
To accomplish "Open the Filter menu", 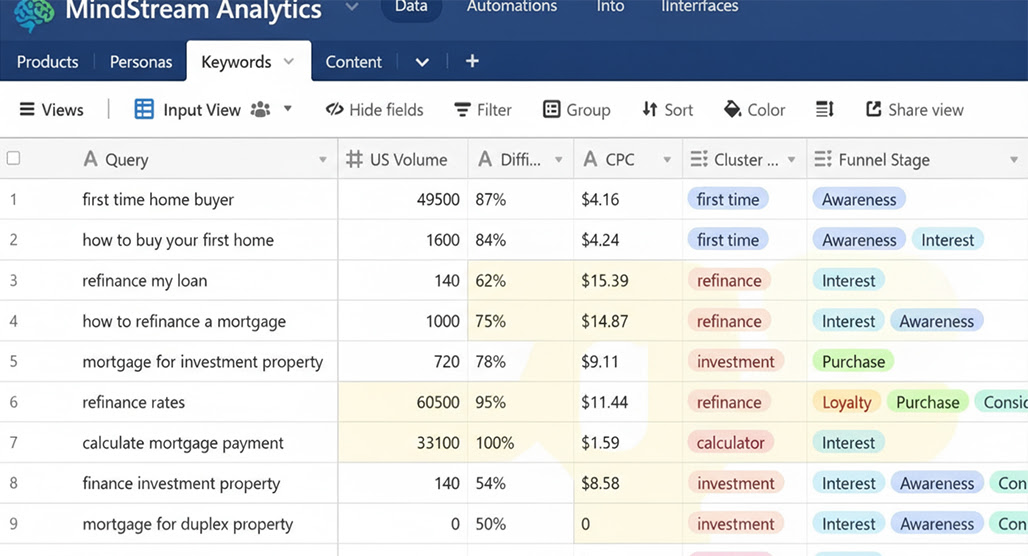I will tap(483, 109).
